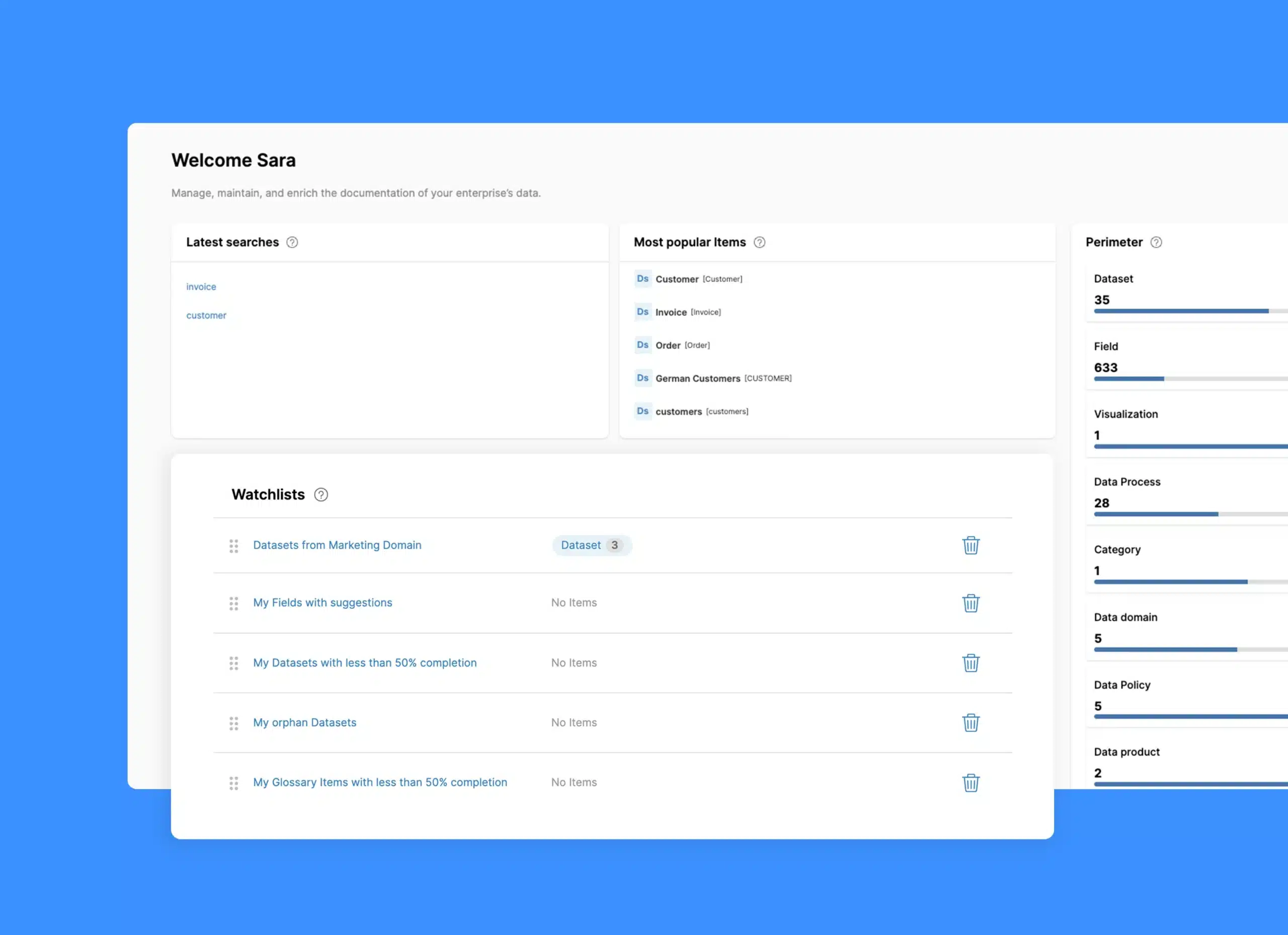Grab drag handle for My Fields with suggestions
Screen dimensions: 1288x935
click(x=233, y=604)
